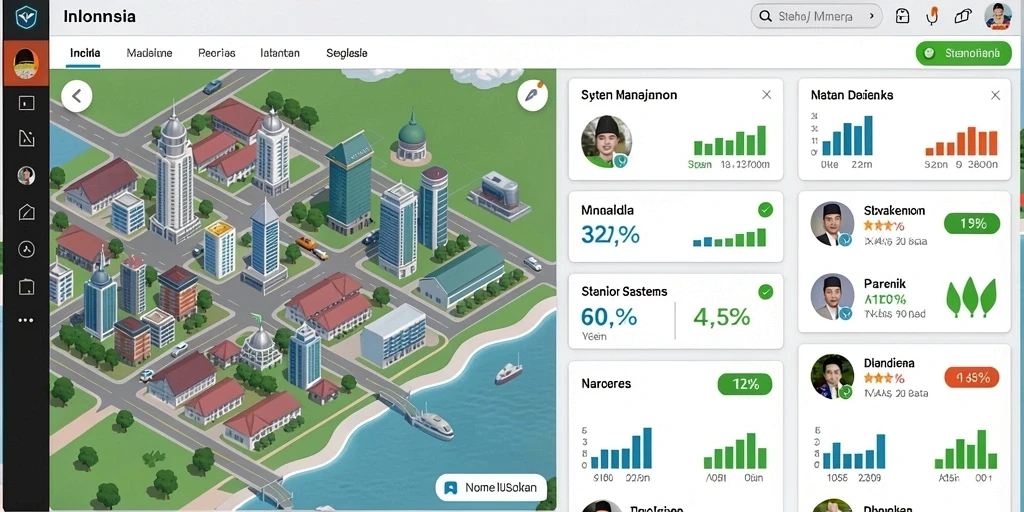Select the home icon in left sidebar
Image resolution: width=1024 pixels, height=512 pixels.
point(26,212)
